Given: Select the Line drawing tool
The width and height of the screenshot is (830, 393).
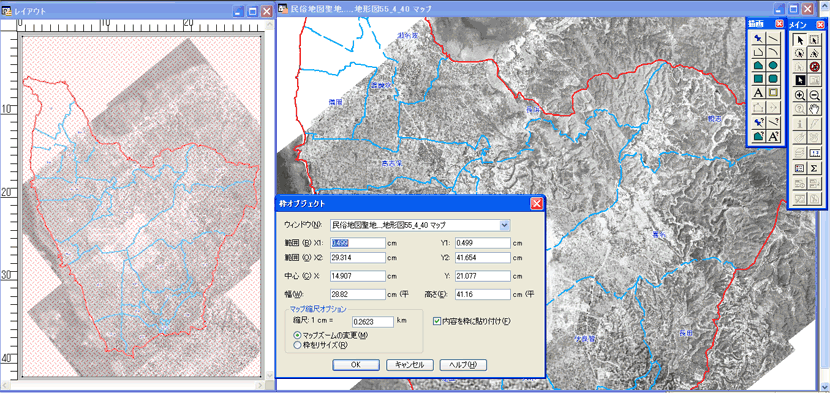Looking at the screenshot, I should click(x=773, y=39).
